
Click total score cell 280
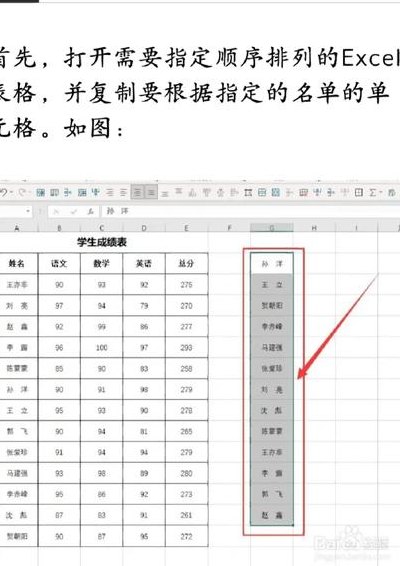[x=186, y=473]
